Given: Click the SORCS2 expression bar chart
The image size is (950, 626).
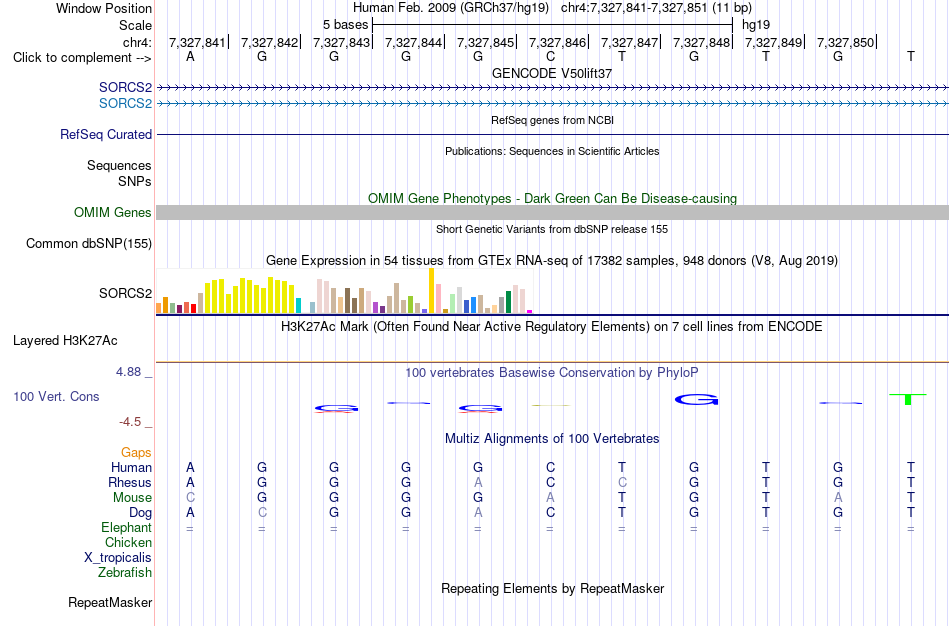Looking at the screenshot, I should click(344, 291).
